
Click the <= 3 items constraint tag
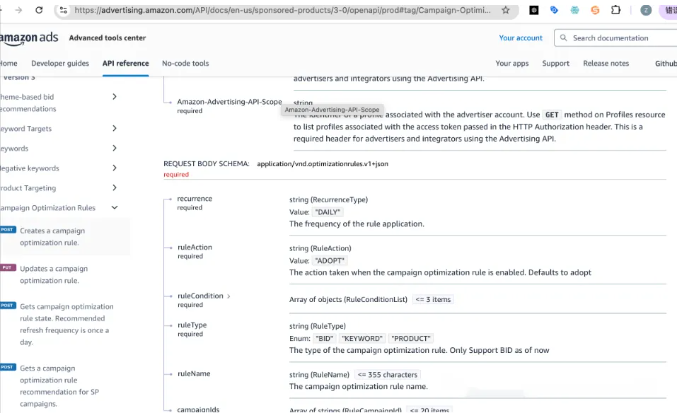tap(433, 300)
